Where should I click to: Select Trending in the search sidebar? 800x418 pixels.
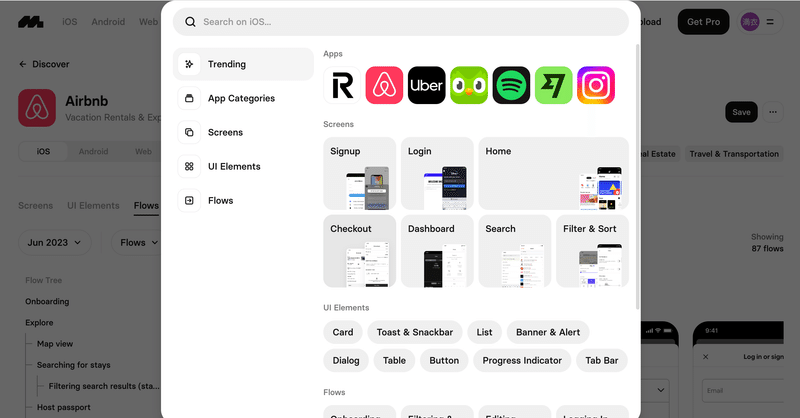point(243,64)
